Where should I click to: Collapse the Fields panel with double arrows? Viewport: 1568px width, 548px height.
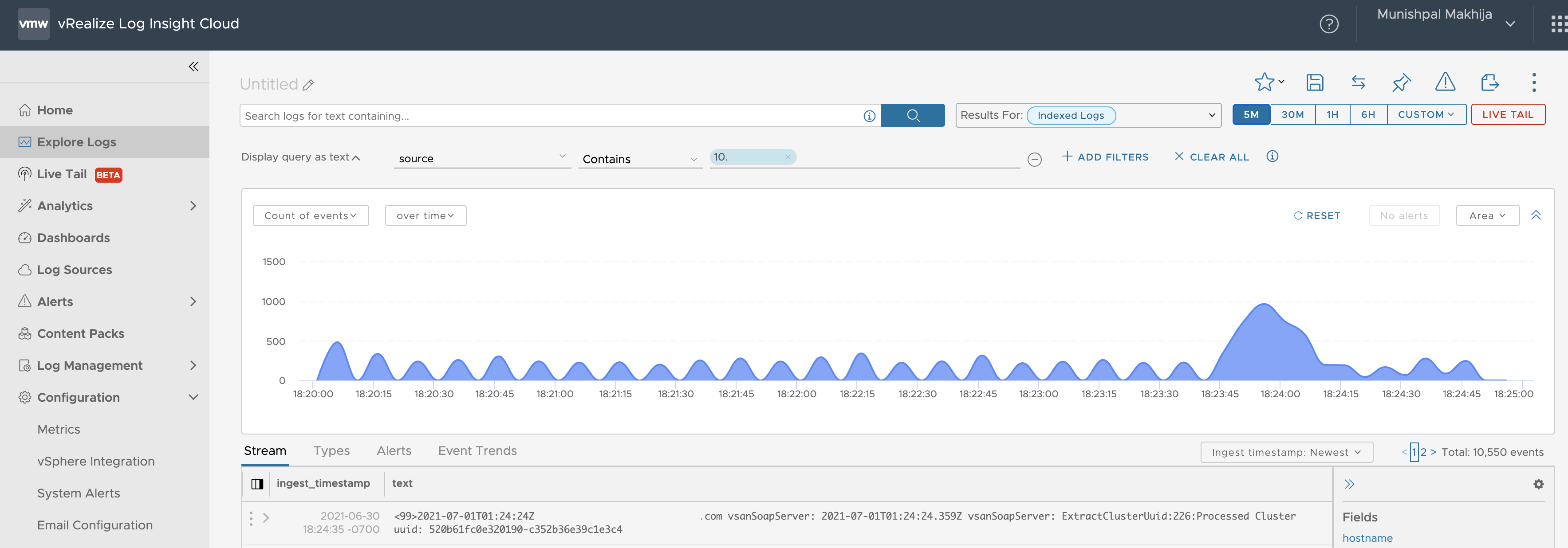[x=1349, y=484]
